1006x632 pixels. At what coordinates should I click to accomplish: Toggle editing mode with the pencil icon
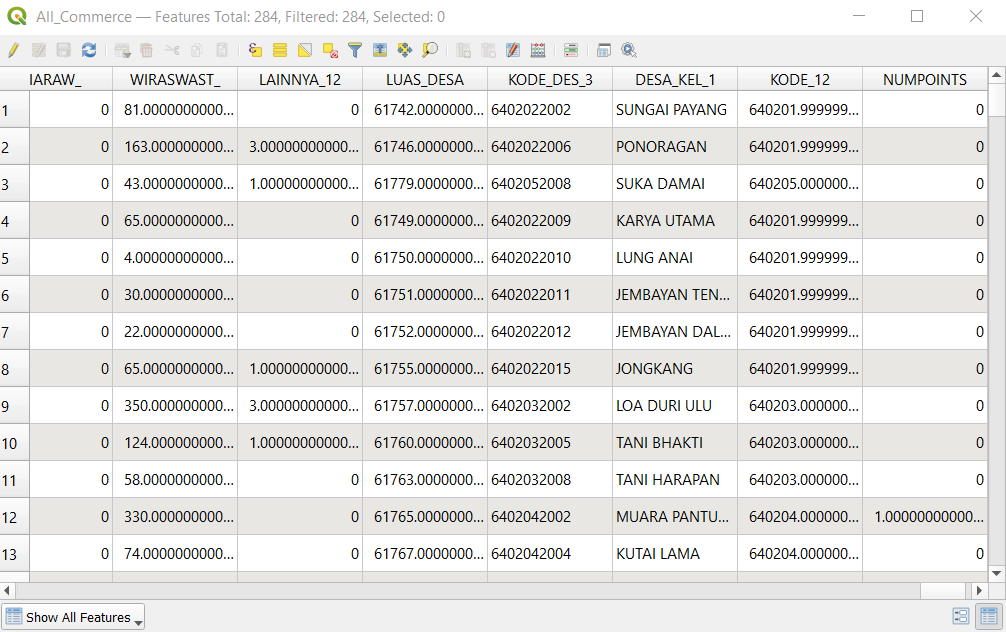pyautogui.click(x=13, y=50)
